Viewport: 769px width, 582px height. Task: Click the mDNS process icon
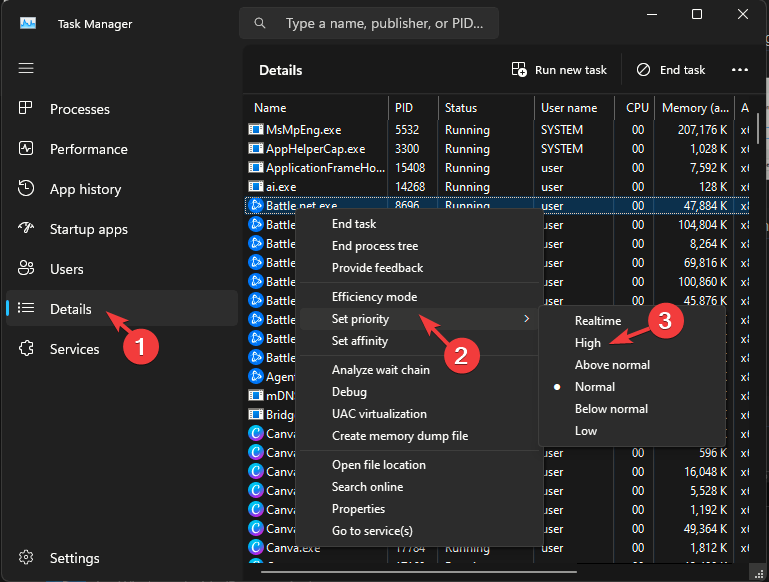click(256, 395)
